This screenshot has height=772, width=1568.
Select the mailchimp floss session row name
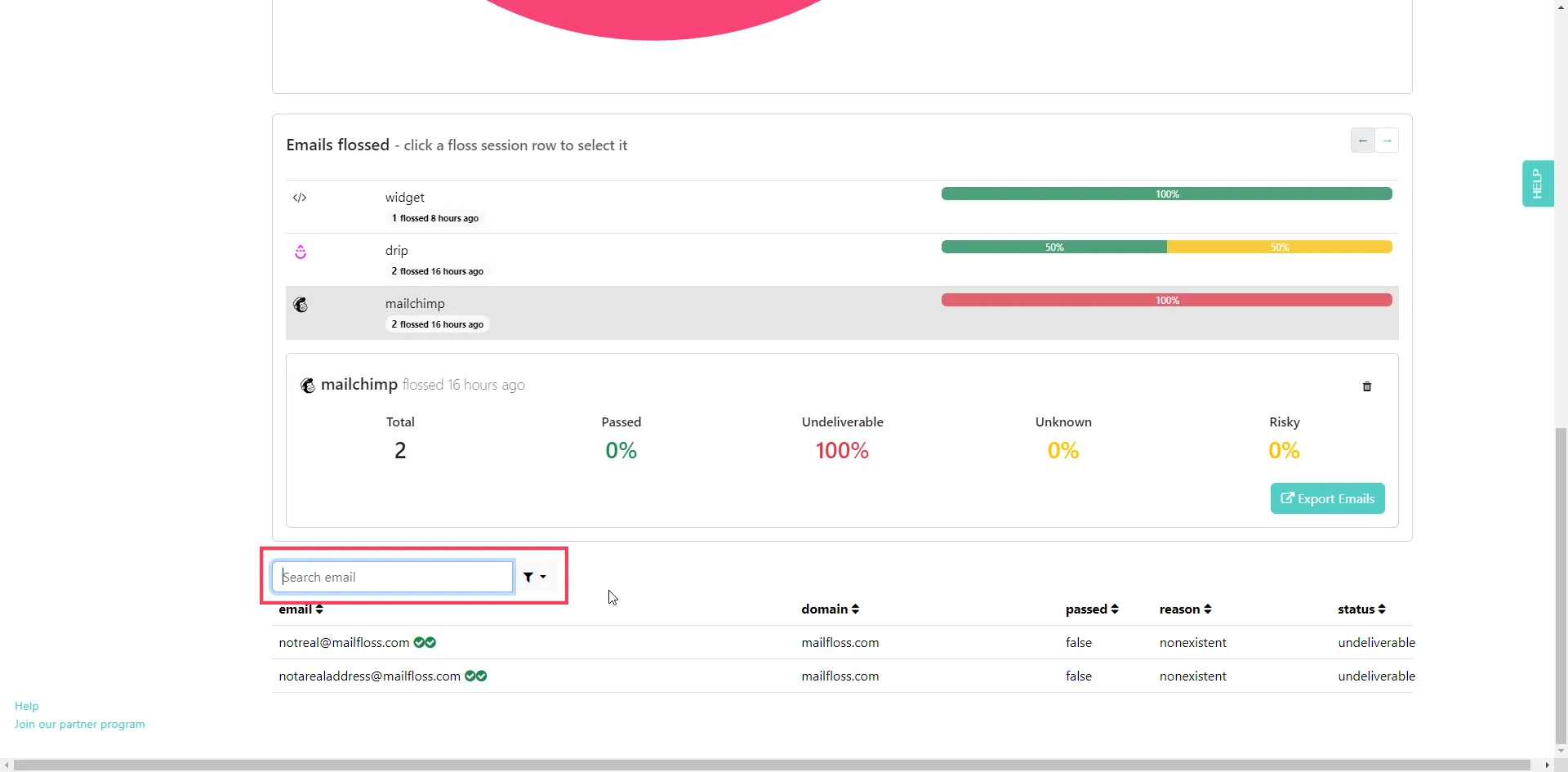tap(415, 304)
